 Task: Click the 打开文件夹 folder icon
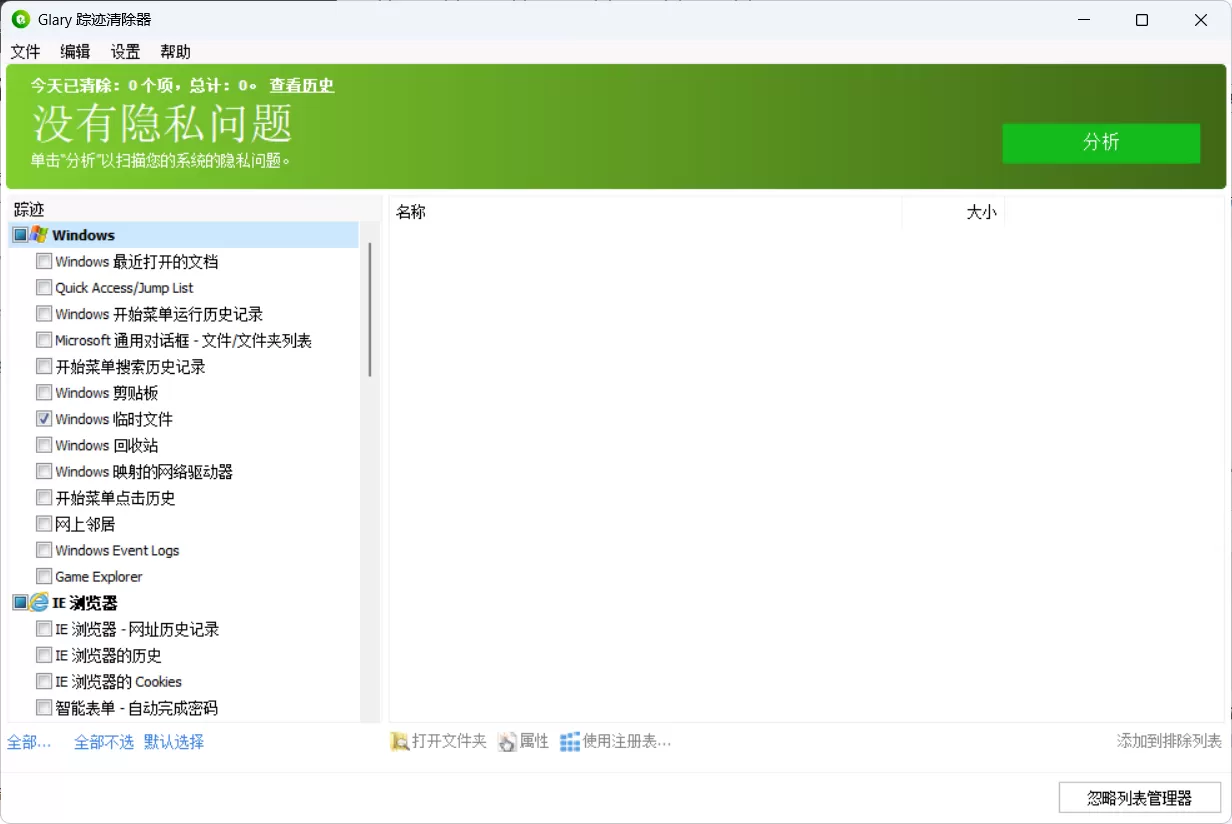399,741
